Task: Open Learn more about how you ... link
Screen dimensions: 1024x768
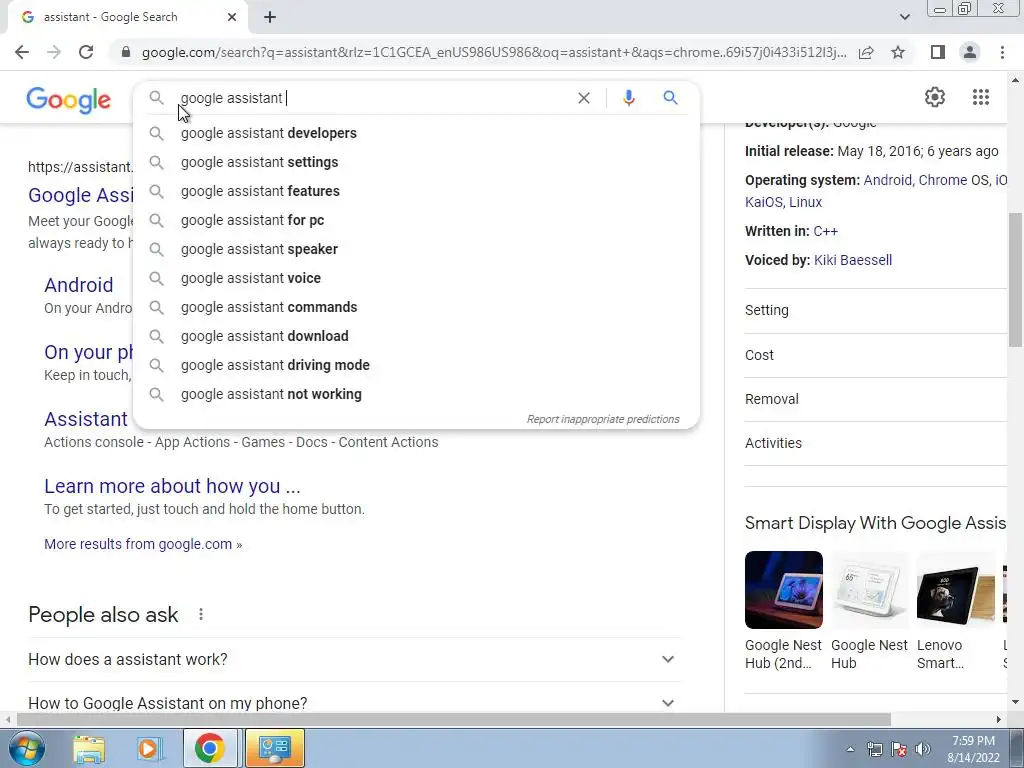Action: (172, 486)
